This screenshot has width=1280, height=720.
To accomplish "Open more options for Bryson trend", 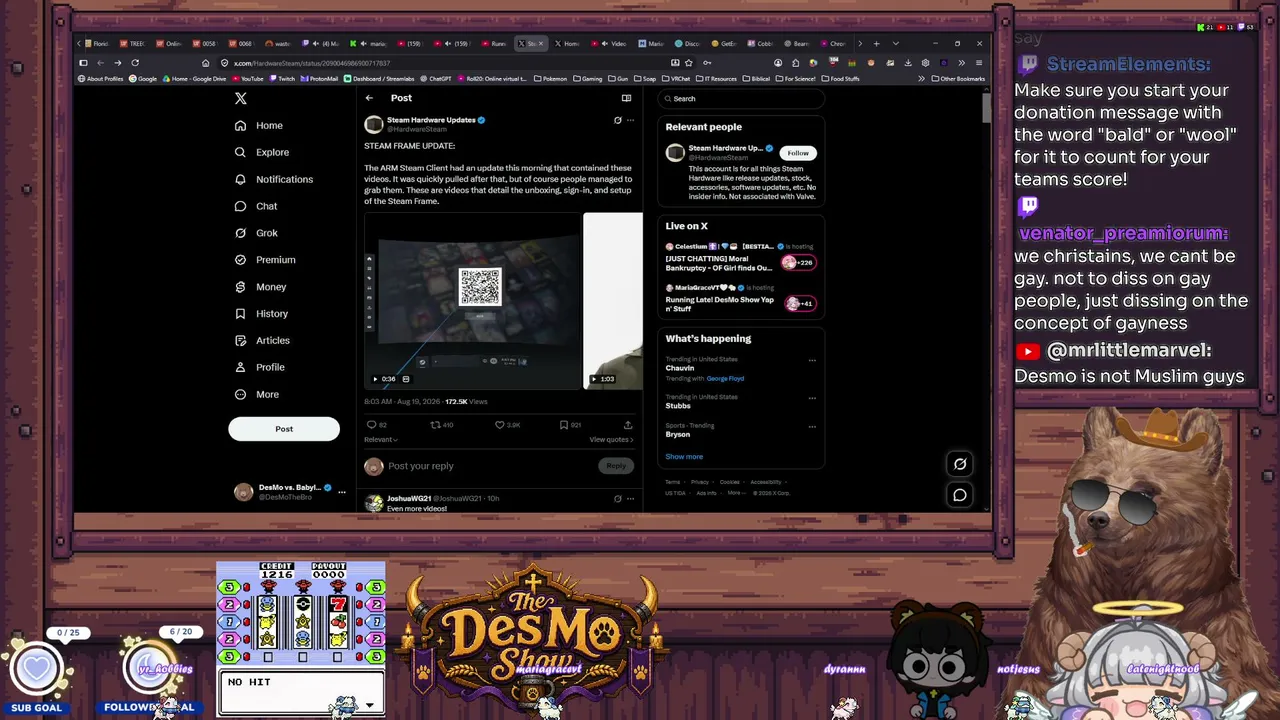I will click(x=812, y=427).
